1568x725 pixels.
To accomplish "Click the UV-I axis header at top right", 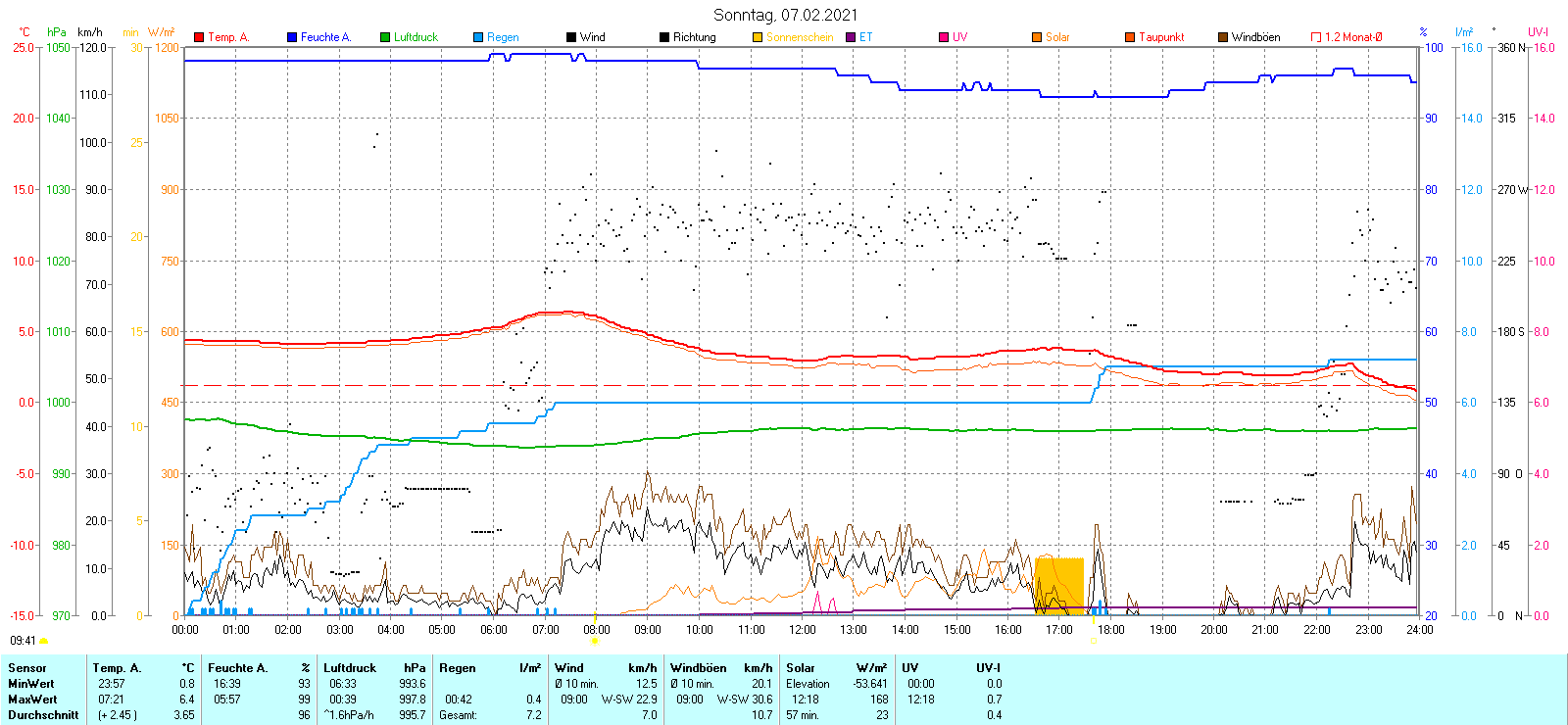I will 1538,32.
